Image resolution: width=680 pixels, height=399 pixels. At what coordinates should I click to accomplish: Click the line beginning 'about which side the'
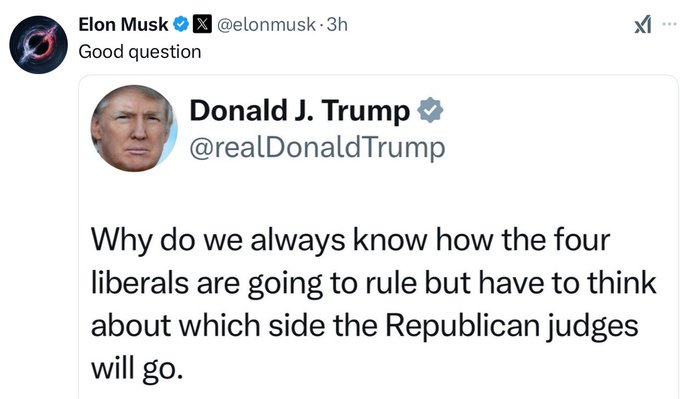(x=364, y=326)
